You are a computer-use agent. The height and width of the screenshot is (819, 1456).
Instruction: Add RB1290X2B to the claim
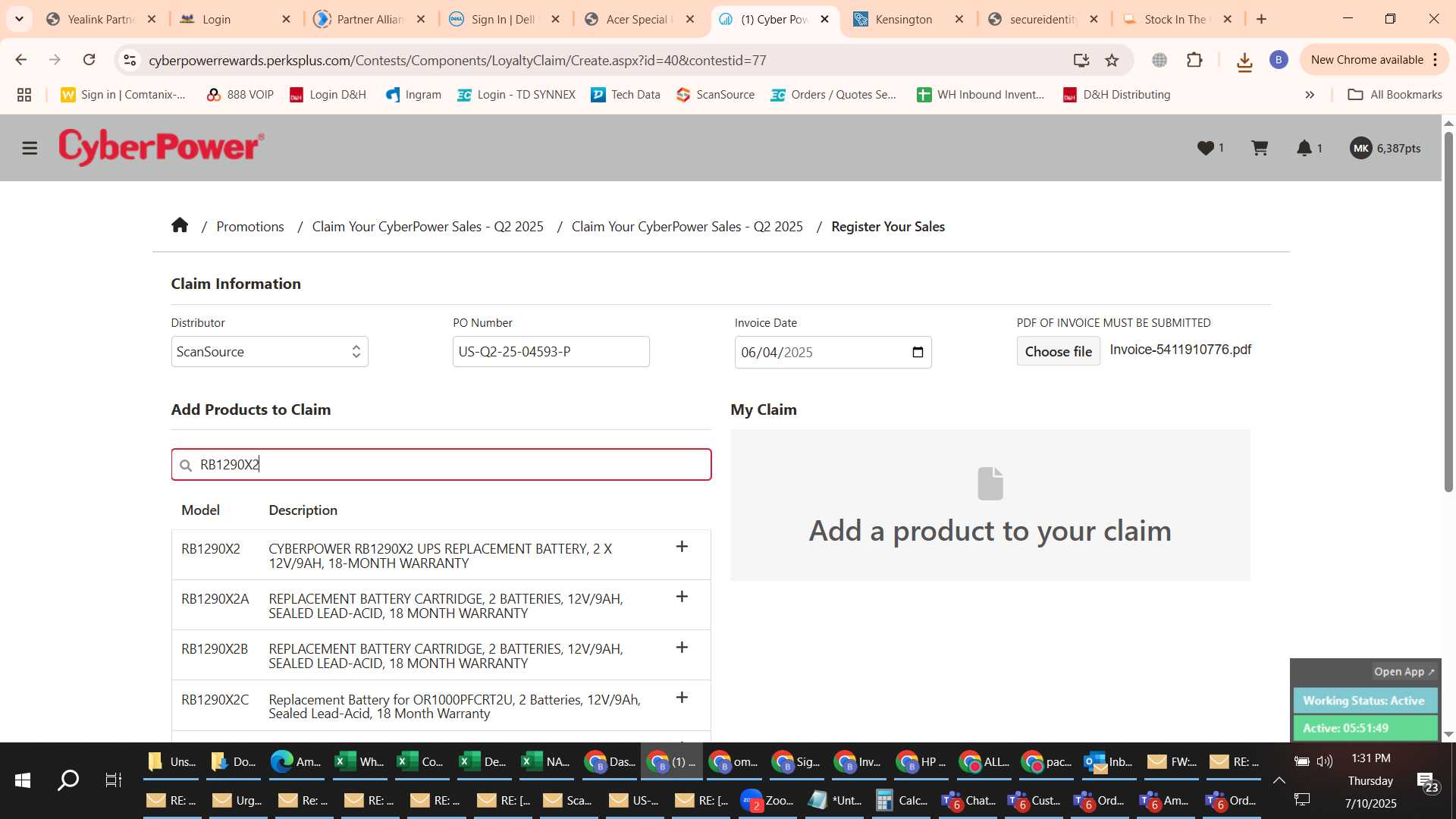[x=682, y=648]
